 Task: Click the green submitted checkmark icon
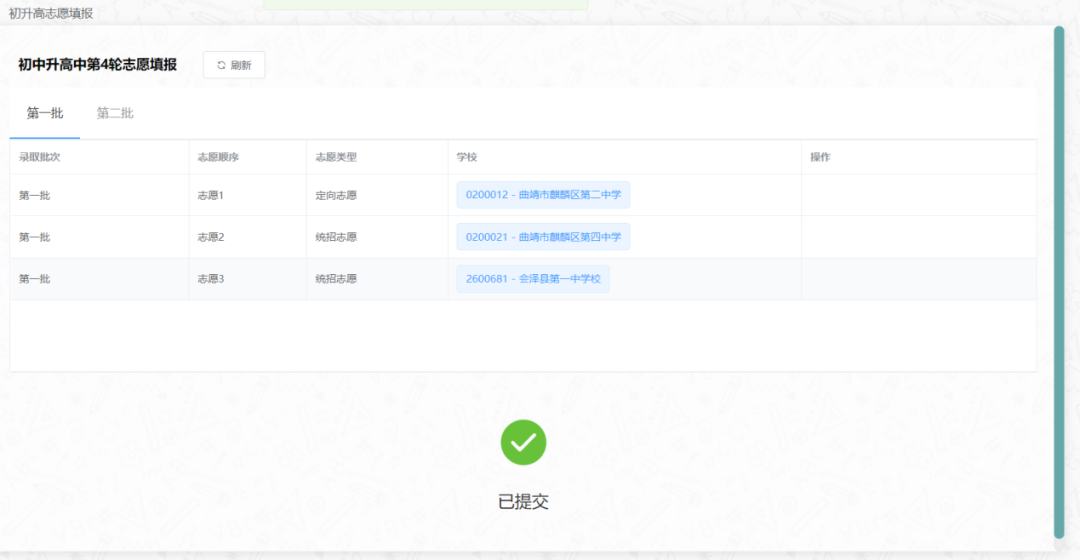(523, 442)
